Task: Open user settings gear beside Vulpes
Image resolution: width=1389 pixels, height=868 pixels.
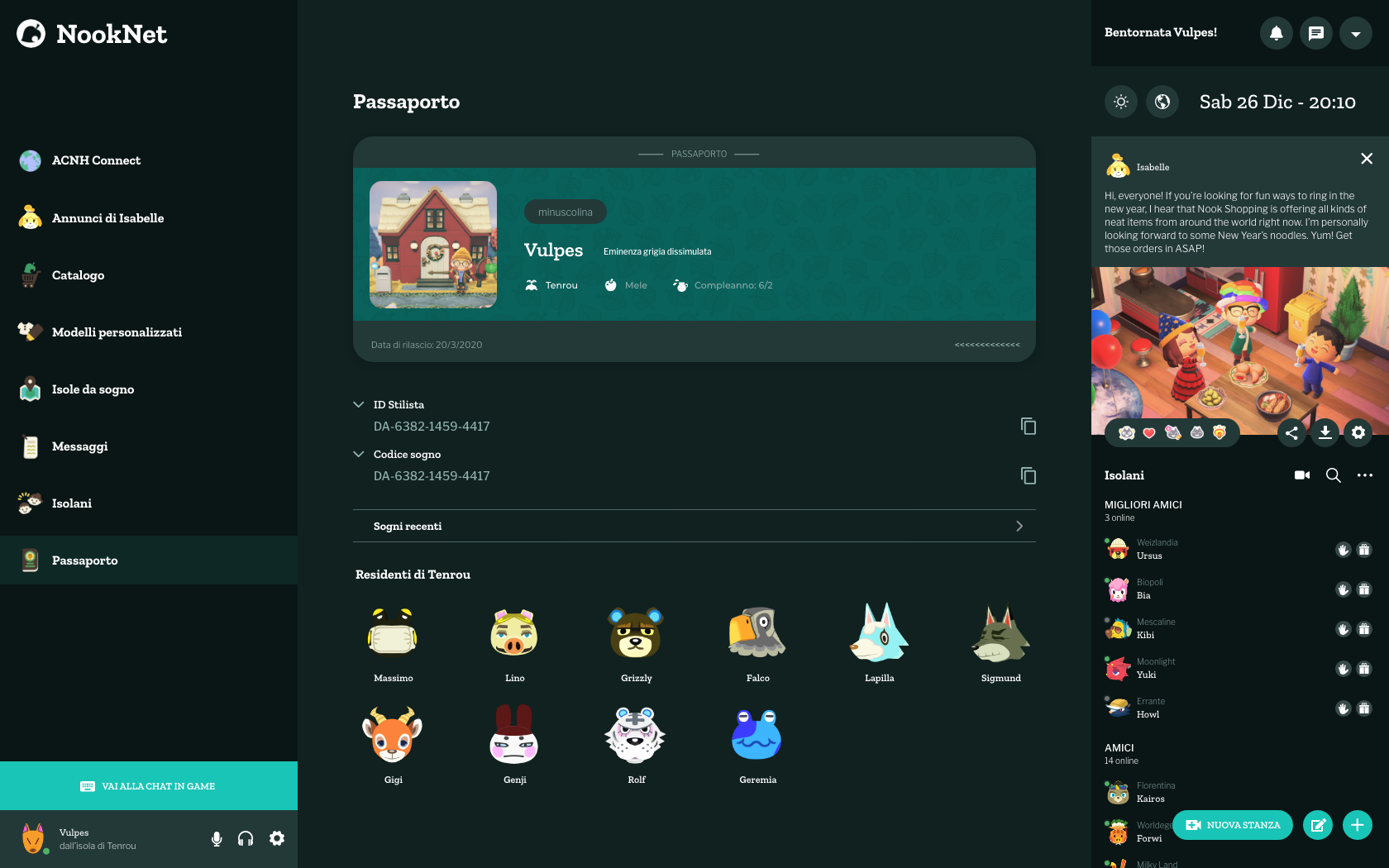Action: click(277, 838)
